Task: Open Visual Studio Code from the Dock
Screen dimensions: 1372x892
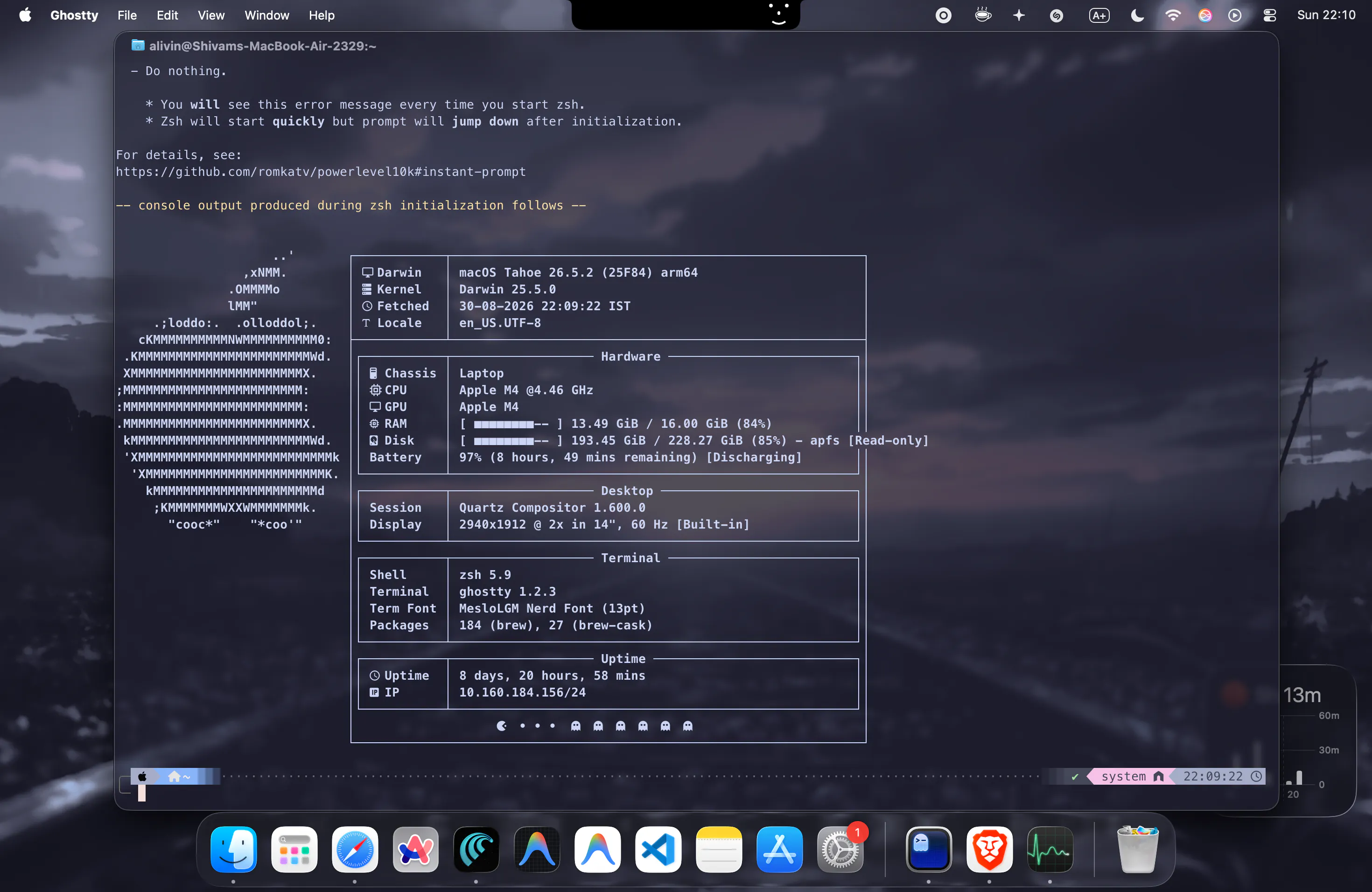Action: click(658, 850)
